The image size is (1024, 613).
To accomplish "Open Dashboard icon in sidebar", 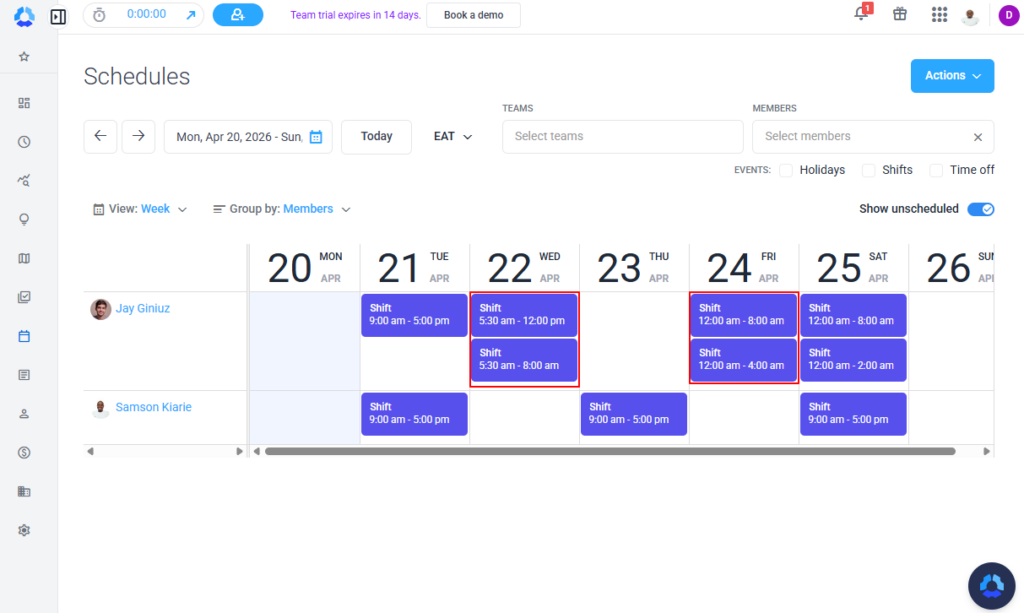I will [x=24, y=103].
